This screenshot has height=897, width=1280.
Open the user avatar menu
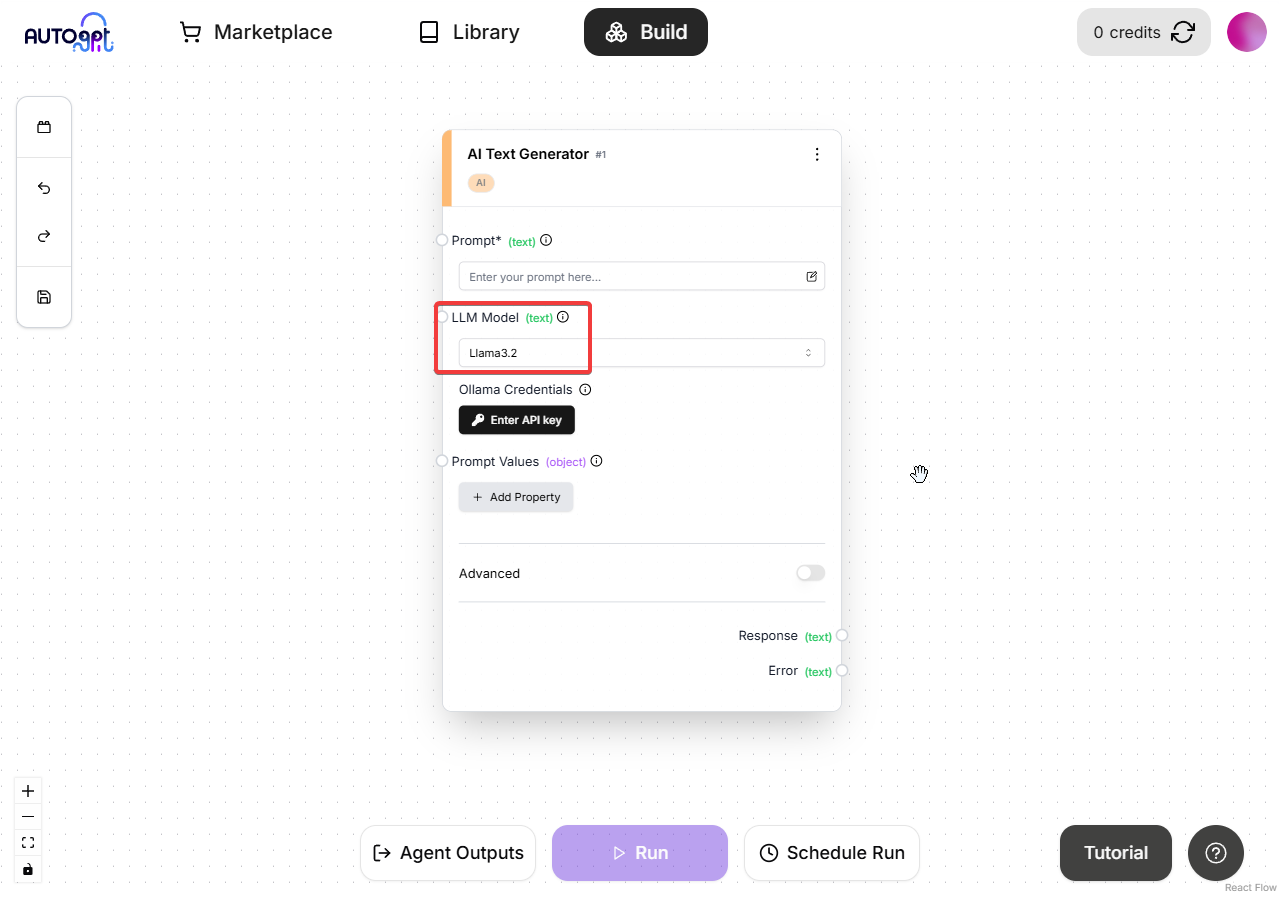point(1247,32)
